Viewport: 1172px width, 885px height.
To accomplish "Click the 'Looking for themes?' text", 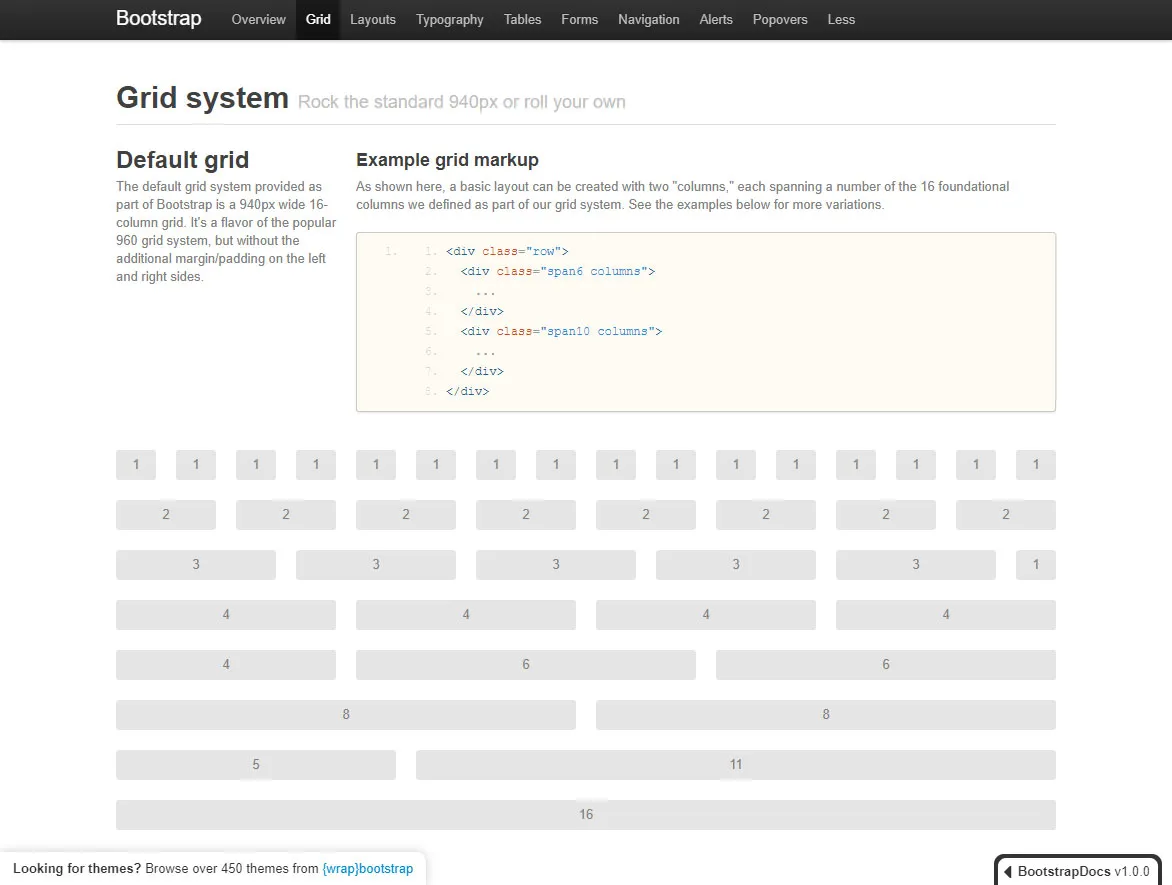I will pyautogui.click(x=77, y=869).
